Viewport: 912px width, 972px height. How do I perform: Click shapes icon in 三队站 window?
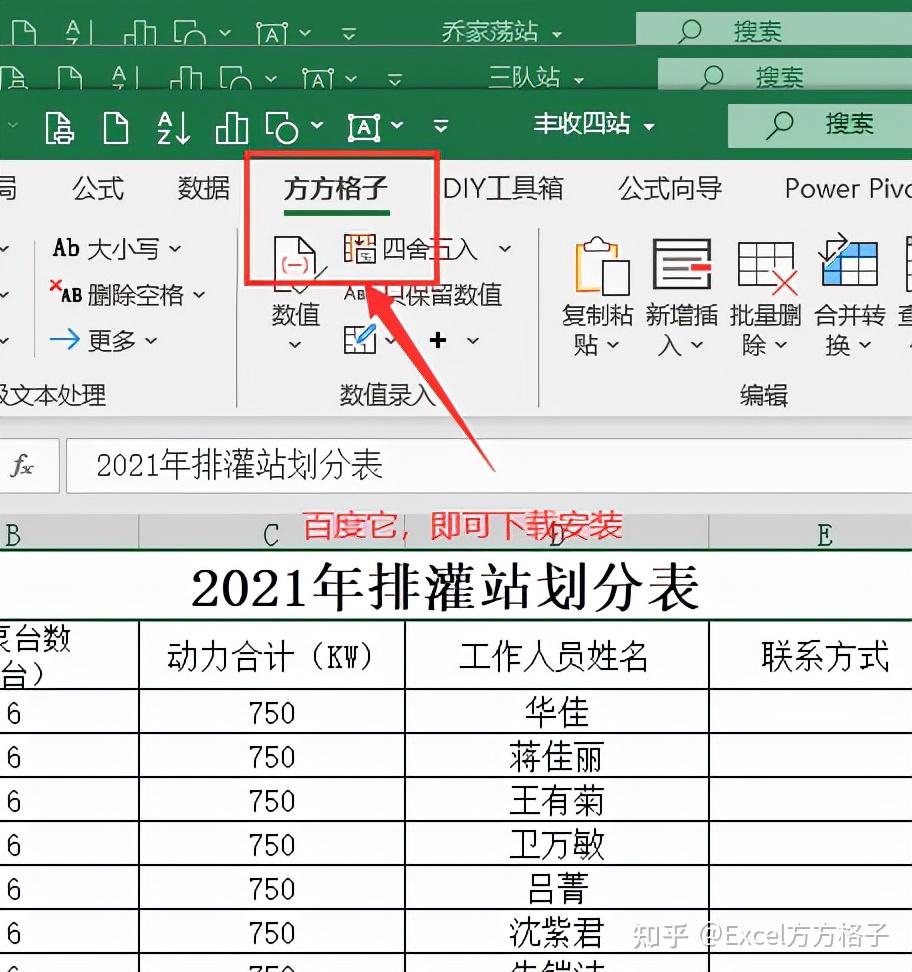pos(235,79)
